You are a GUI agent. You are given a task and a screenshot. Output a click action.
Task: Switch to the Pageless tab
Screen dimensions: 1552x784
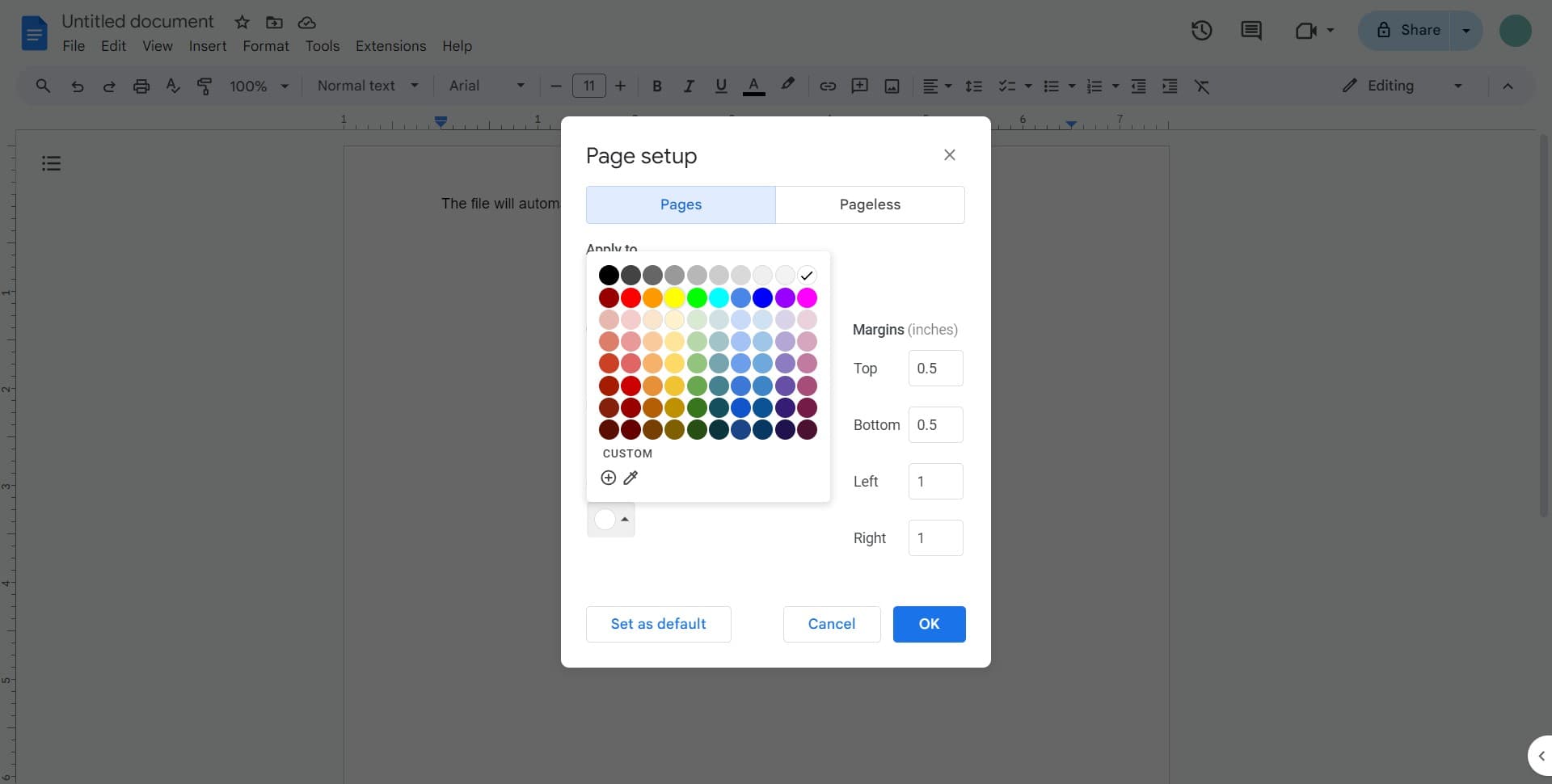click(x=870, y=204)
